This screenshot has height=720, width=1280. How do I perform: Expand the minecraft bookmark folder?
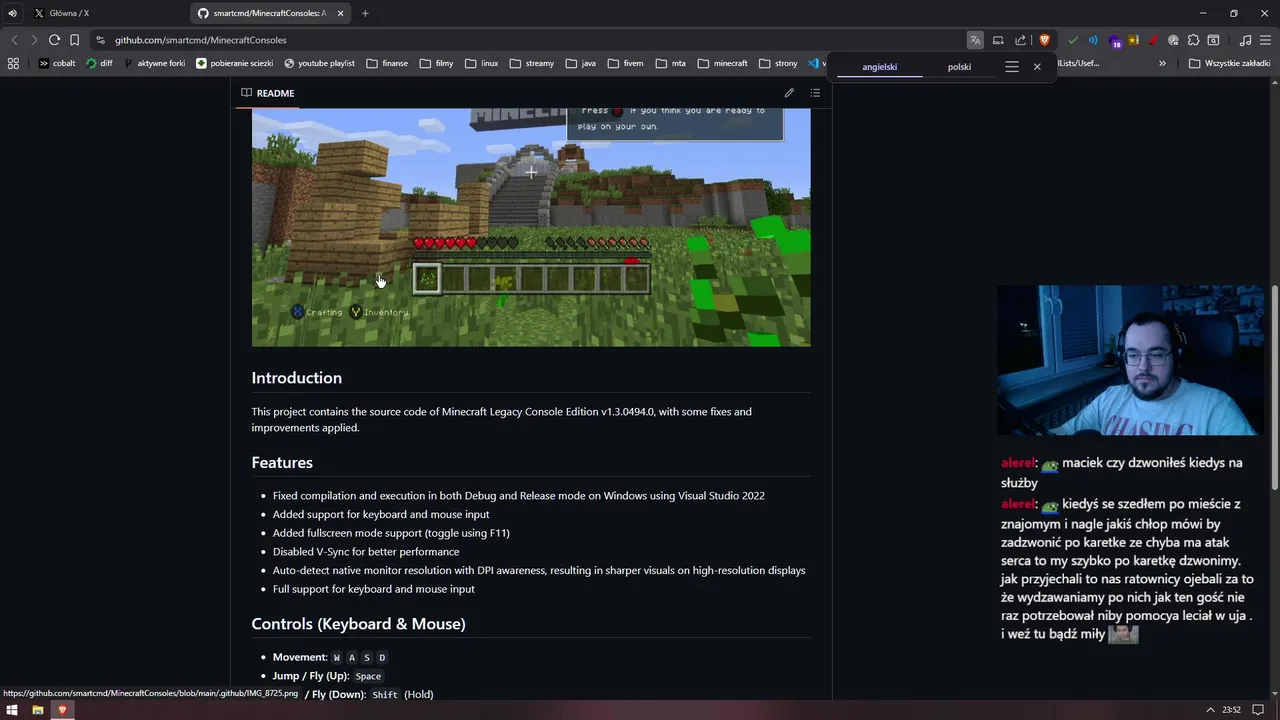723,63
